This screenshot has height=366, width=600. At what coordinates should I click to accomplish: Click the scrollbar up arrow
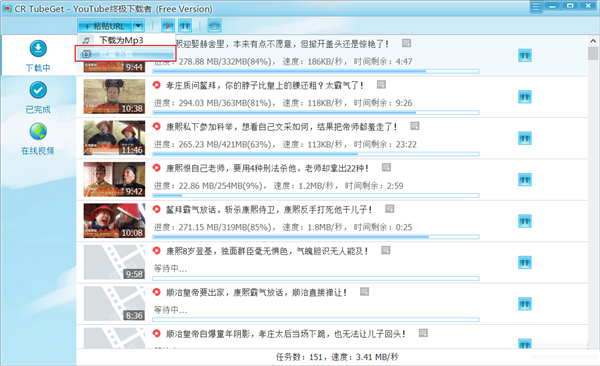pos(593,41)
